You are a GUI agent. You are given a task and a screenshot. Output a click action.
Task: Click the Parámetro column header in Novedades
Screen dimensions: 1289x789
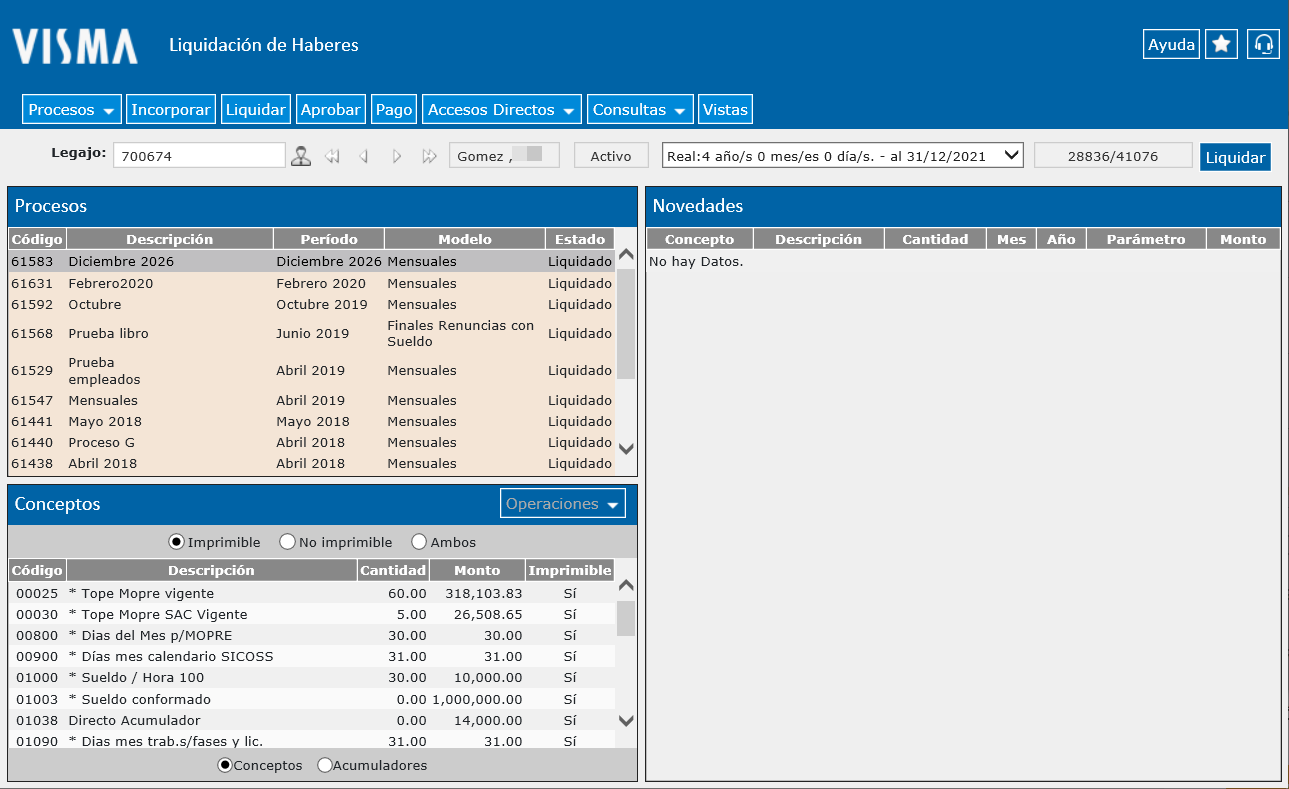pos(1146,239)
